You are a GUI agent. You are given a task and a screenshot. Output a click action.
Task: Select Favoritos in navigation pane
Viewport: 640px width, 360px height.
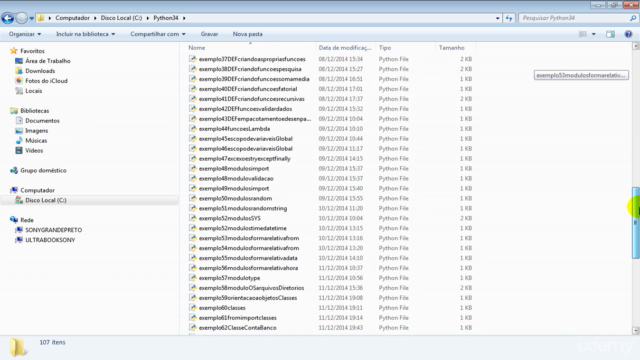[x=32, y=51]
